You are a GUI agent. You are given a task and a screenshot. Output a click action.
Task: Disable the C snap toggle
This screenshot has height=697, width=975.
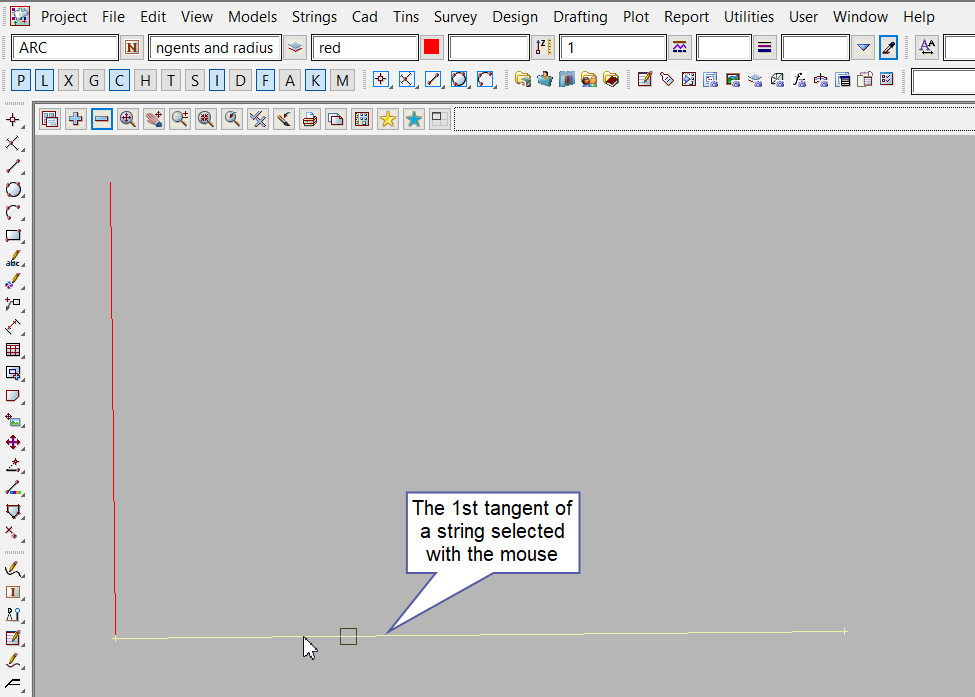(x=118, y=81)
